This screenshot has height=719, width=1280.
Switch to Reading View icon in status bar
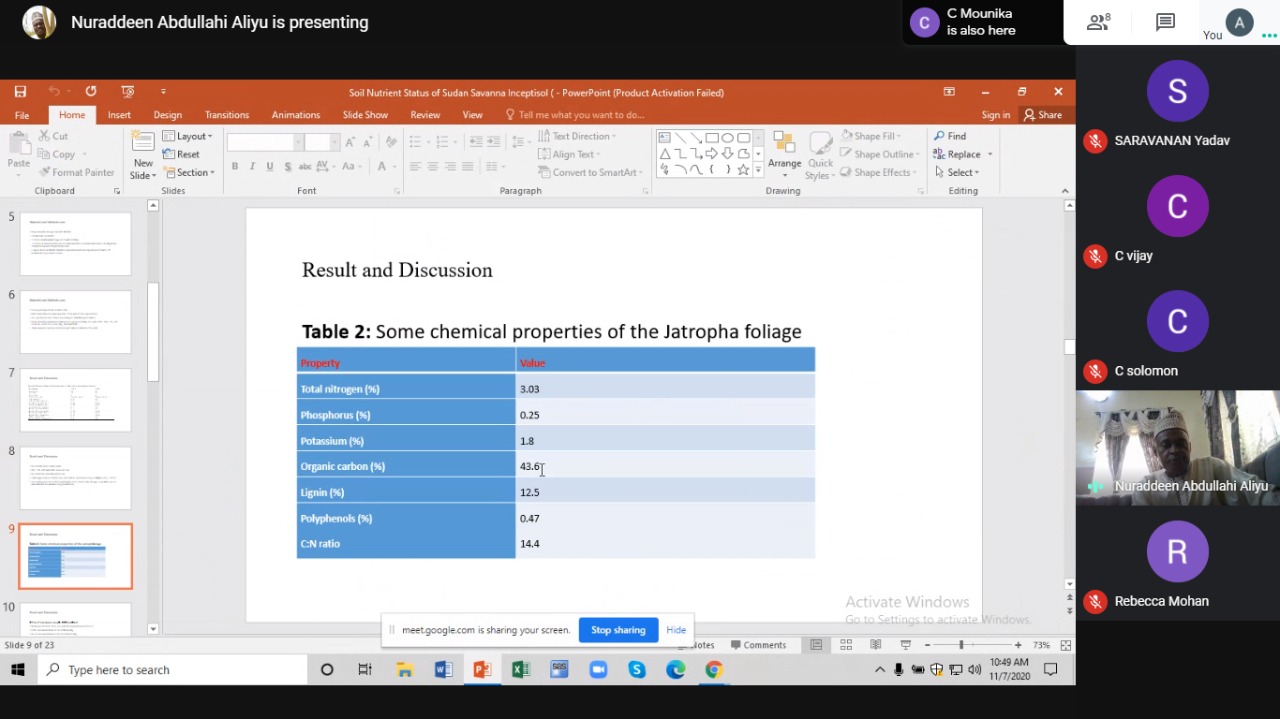click(876, 645)
